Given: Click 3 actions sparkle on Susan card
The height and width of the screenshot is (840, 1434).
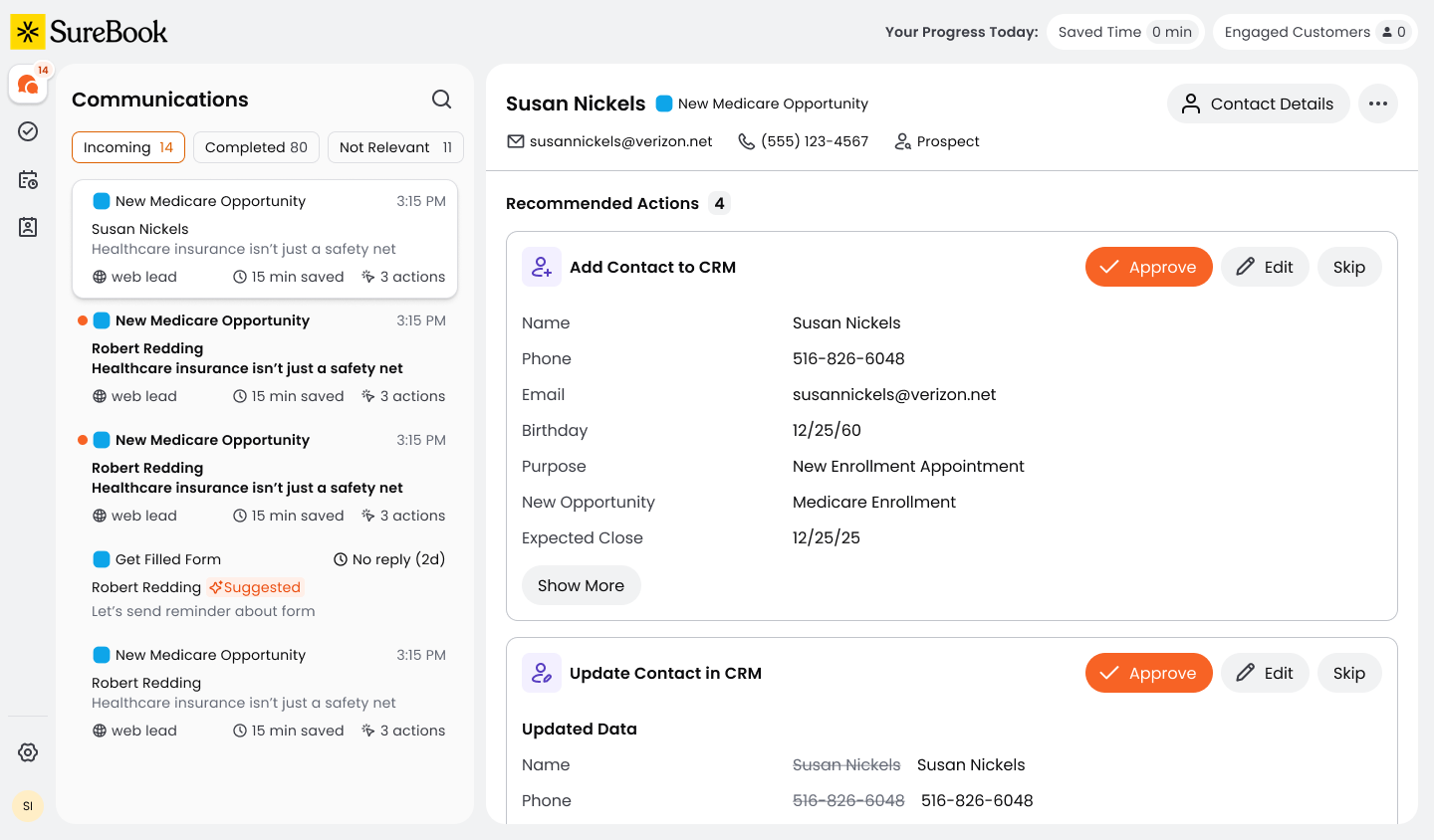Looking at the screenshot, I should (x=368, y=277).
